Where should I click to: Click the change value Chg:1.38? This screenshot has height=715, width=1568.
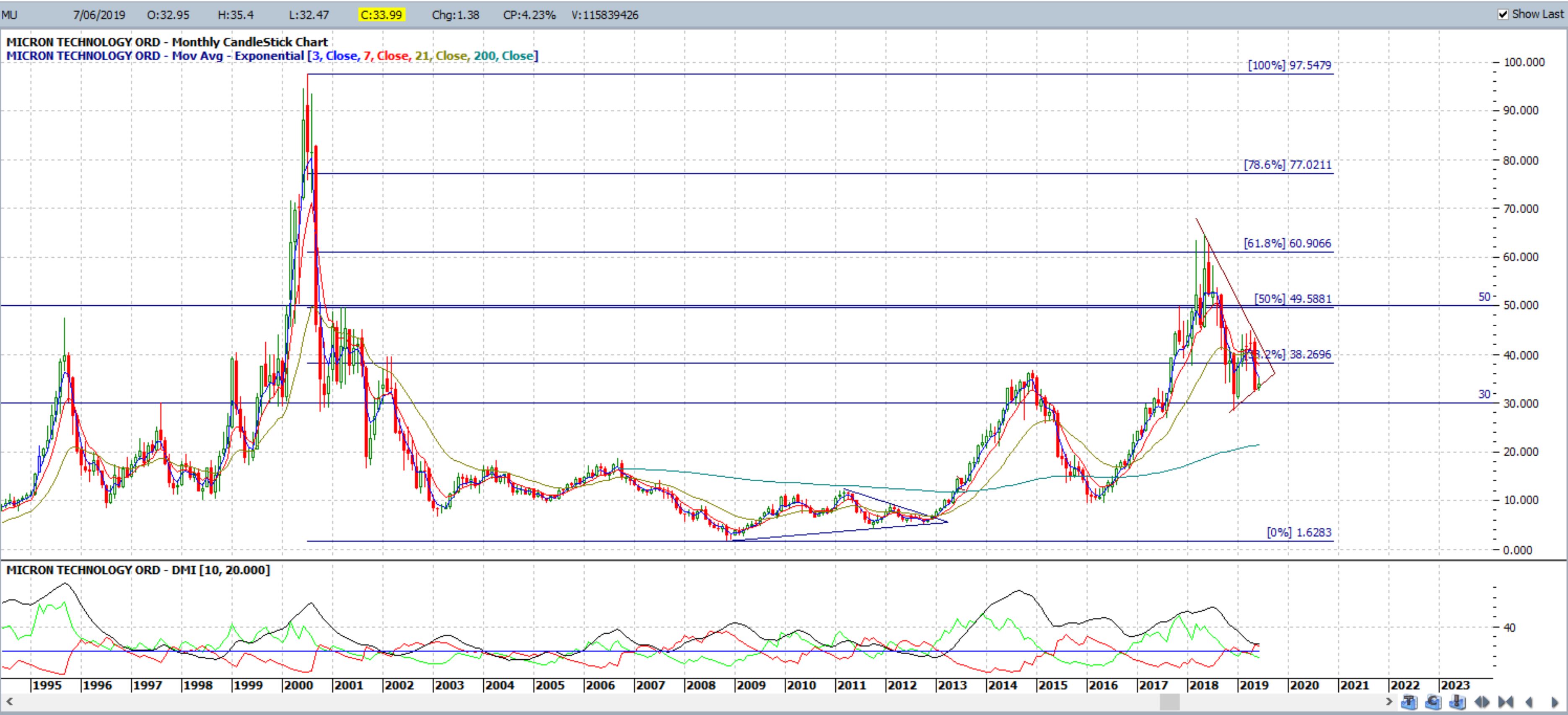[x=455, y=15]
